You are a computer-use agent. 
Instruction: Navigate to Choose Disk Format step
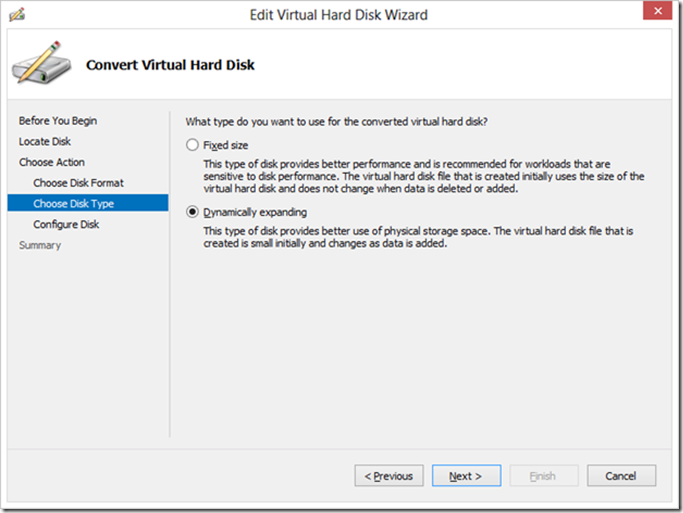click(78, 183)
